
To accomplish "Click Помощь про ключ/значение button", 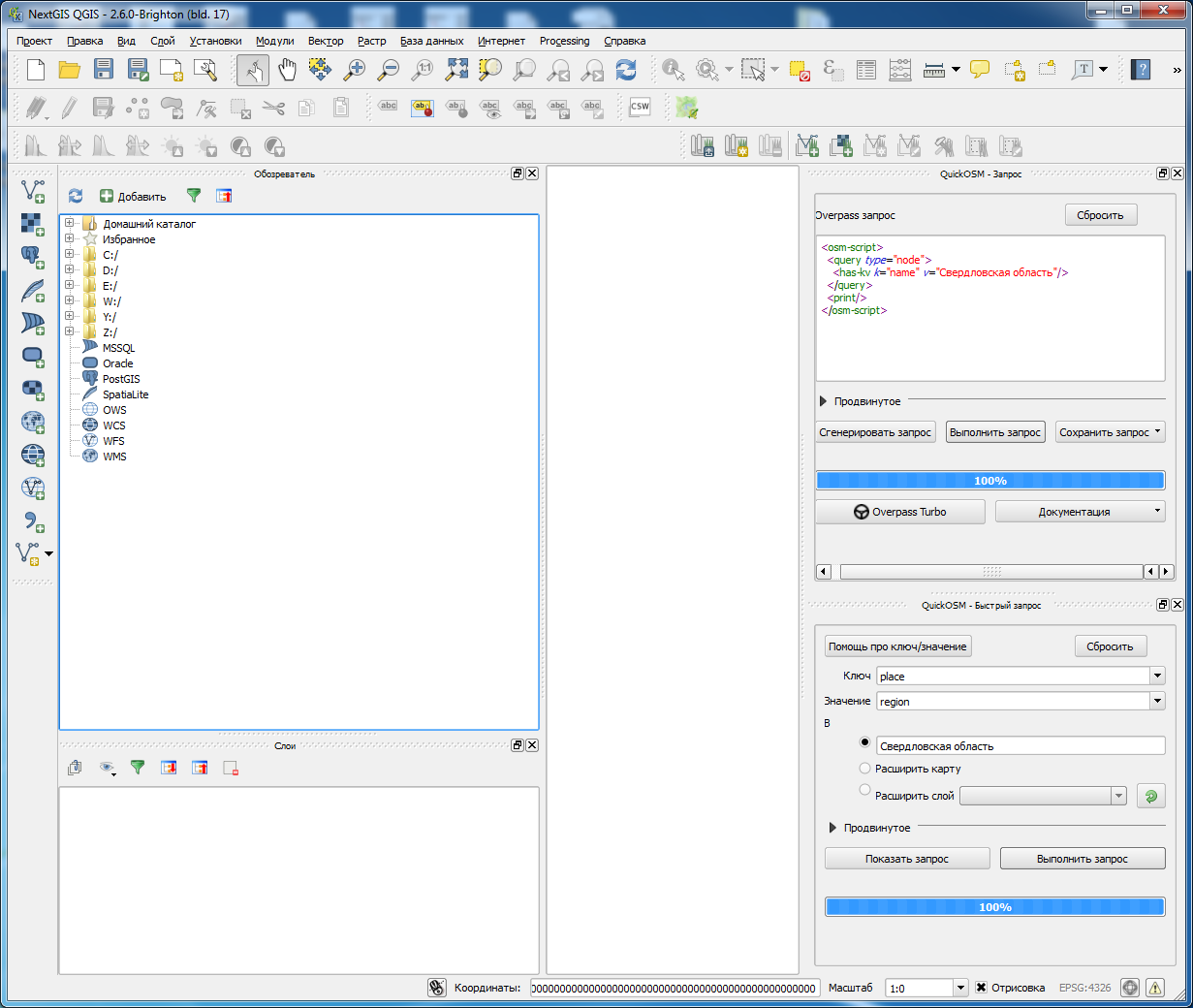I will 897,646.
